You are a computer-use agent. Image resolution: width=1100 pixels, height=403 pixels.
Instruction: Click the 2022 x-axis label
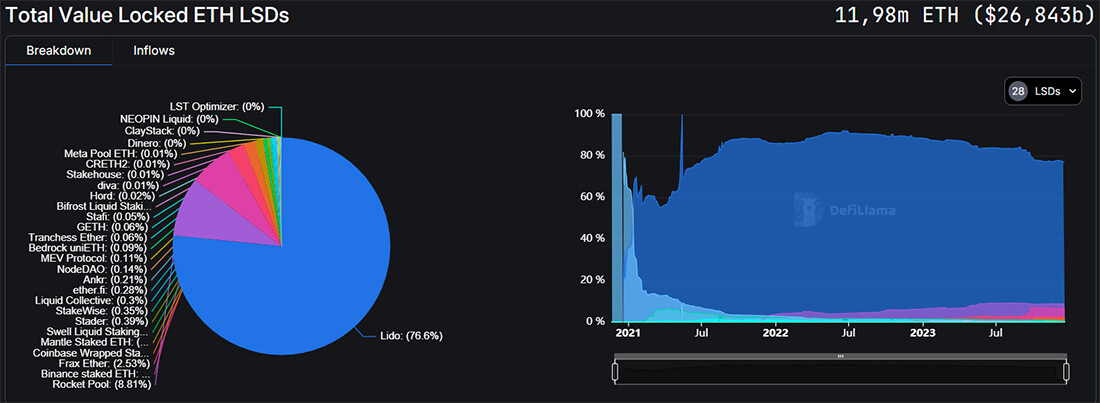pyautogui.click(x=775, y=333)
